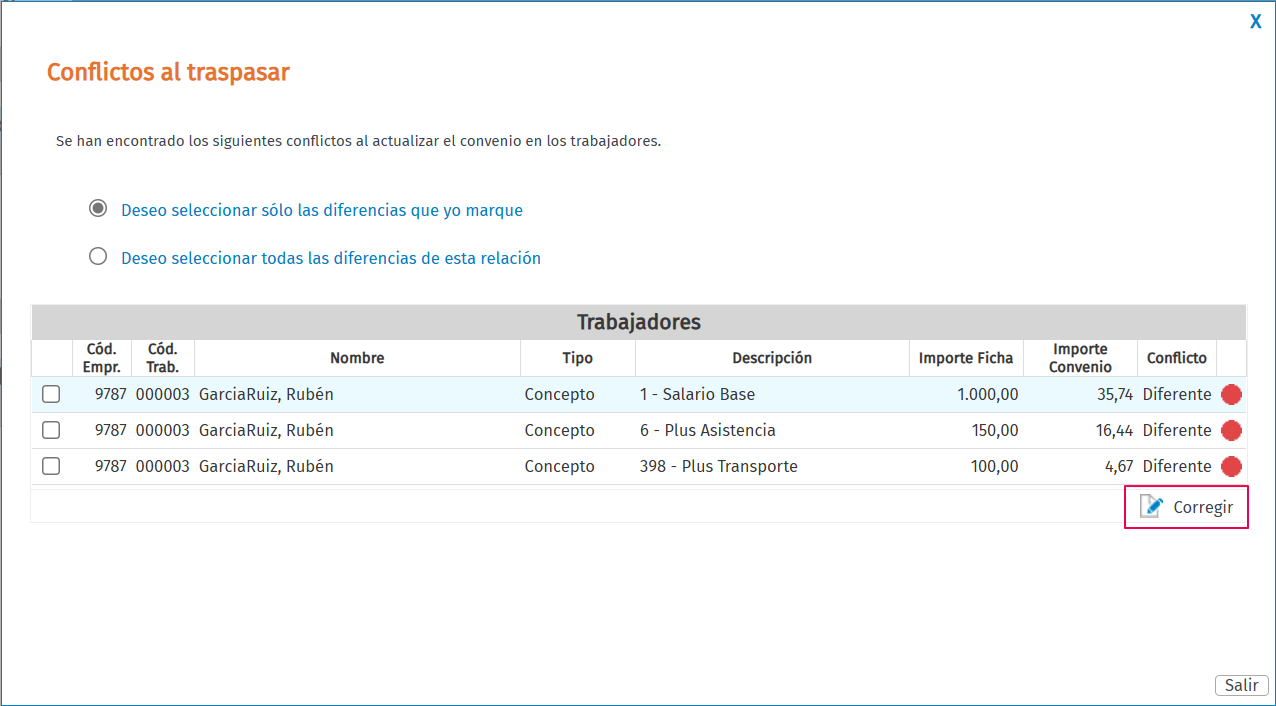
Task: Tick the checkbox for Plus Asistencia row
Action: click(51, 430)
